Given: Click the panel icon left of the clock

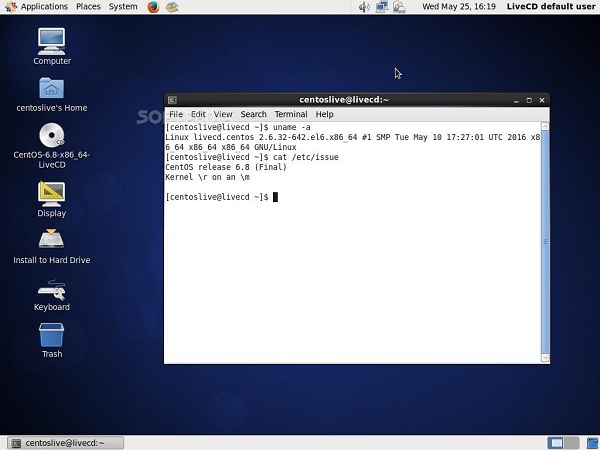Looking at the screenshot, I should click(399, 7).
